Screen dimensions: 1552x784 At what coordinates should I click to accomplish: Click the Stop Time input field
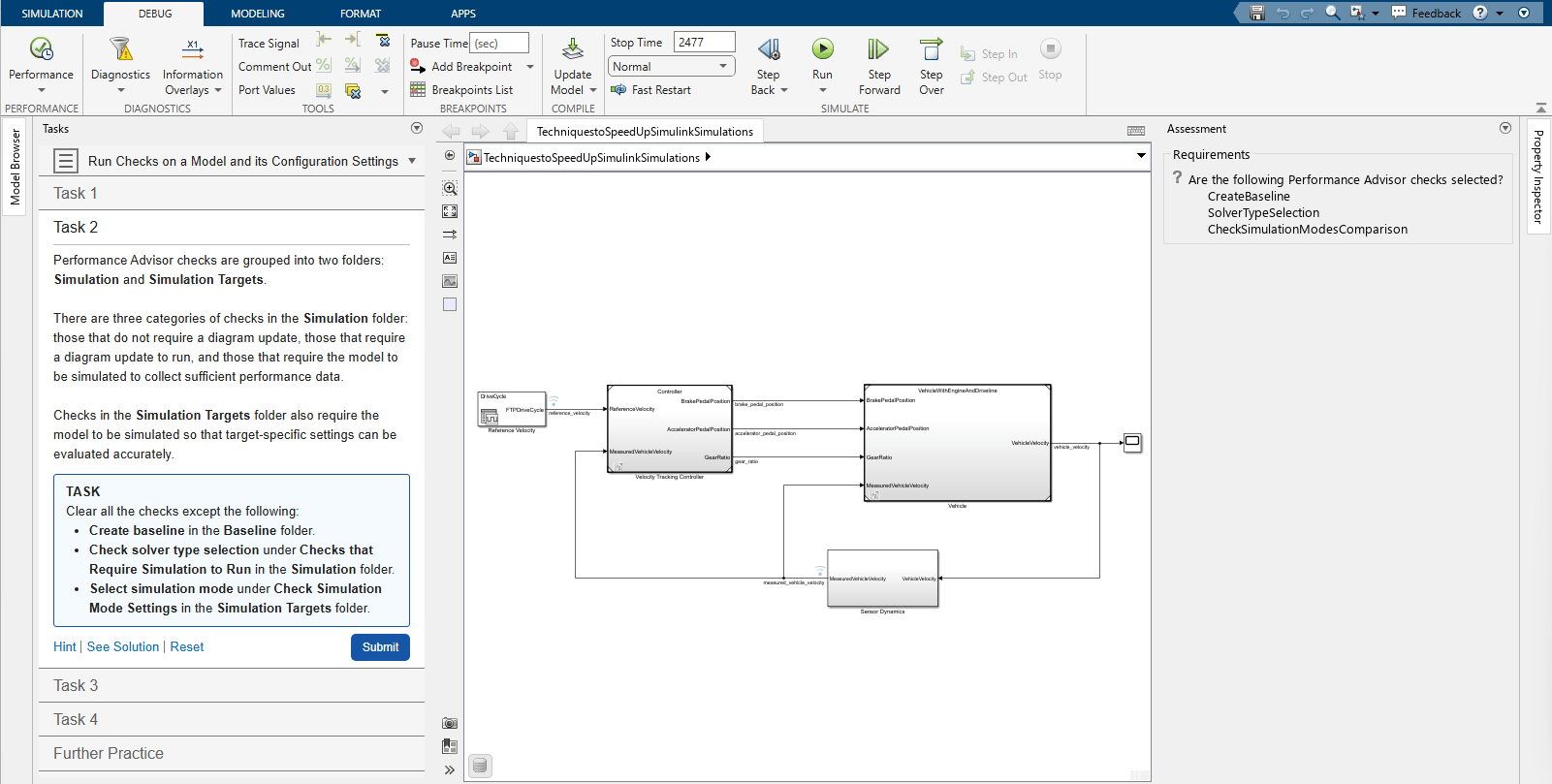click(705, 43)
